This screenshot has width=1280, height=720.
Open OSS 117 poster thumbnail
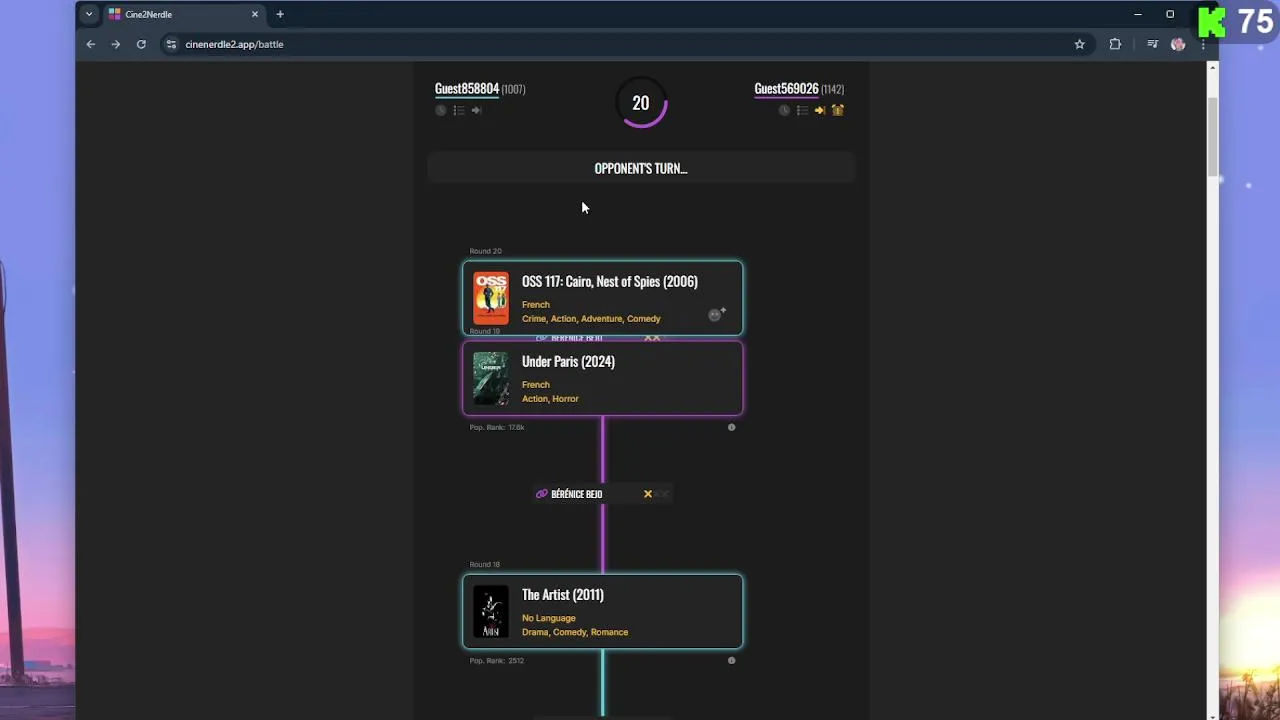click(x=491, y=298)
